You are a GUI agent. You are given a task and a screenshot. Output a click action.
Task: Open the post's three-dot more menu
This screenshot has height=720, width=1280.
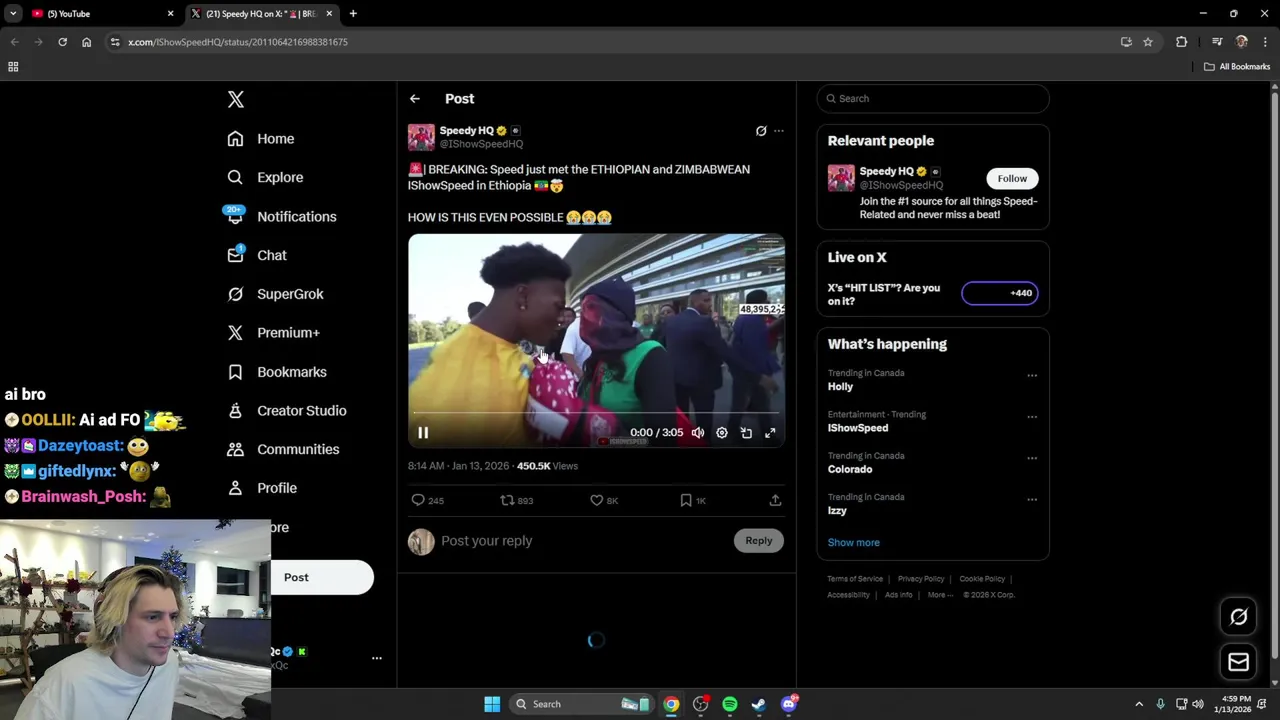coord(779,131)
